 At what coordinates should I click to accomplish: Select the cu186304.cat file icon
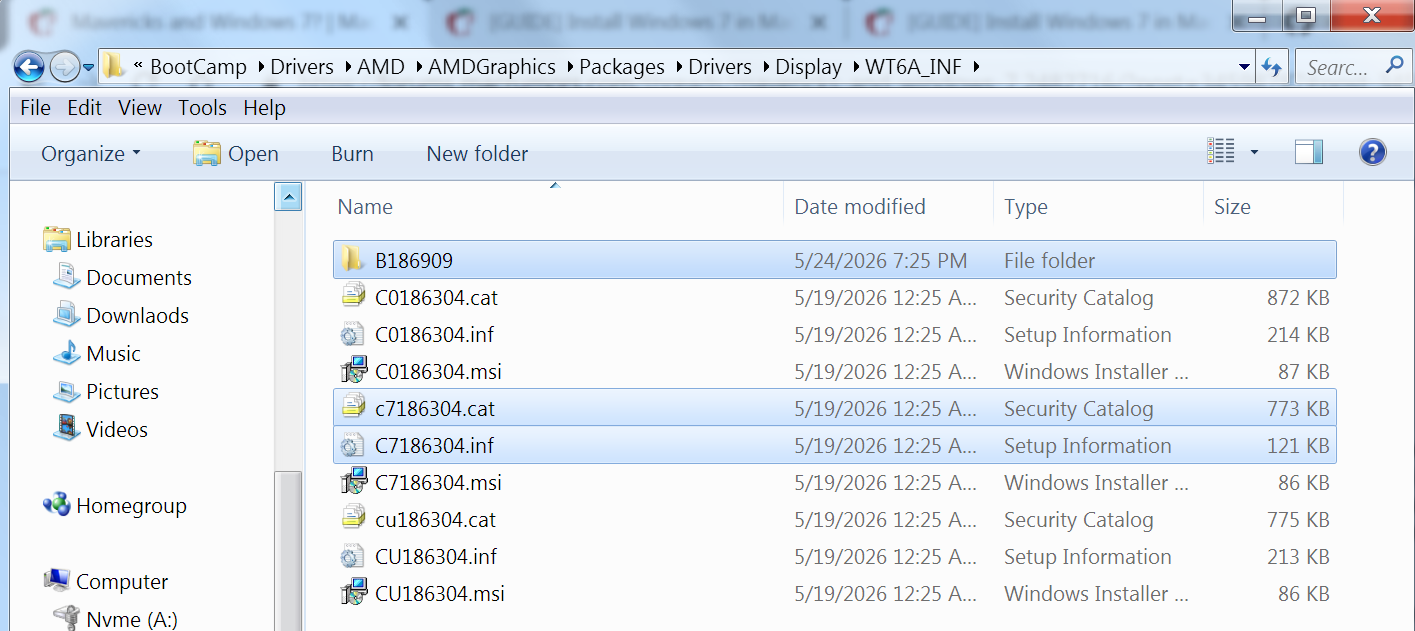point(353,519)
